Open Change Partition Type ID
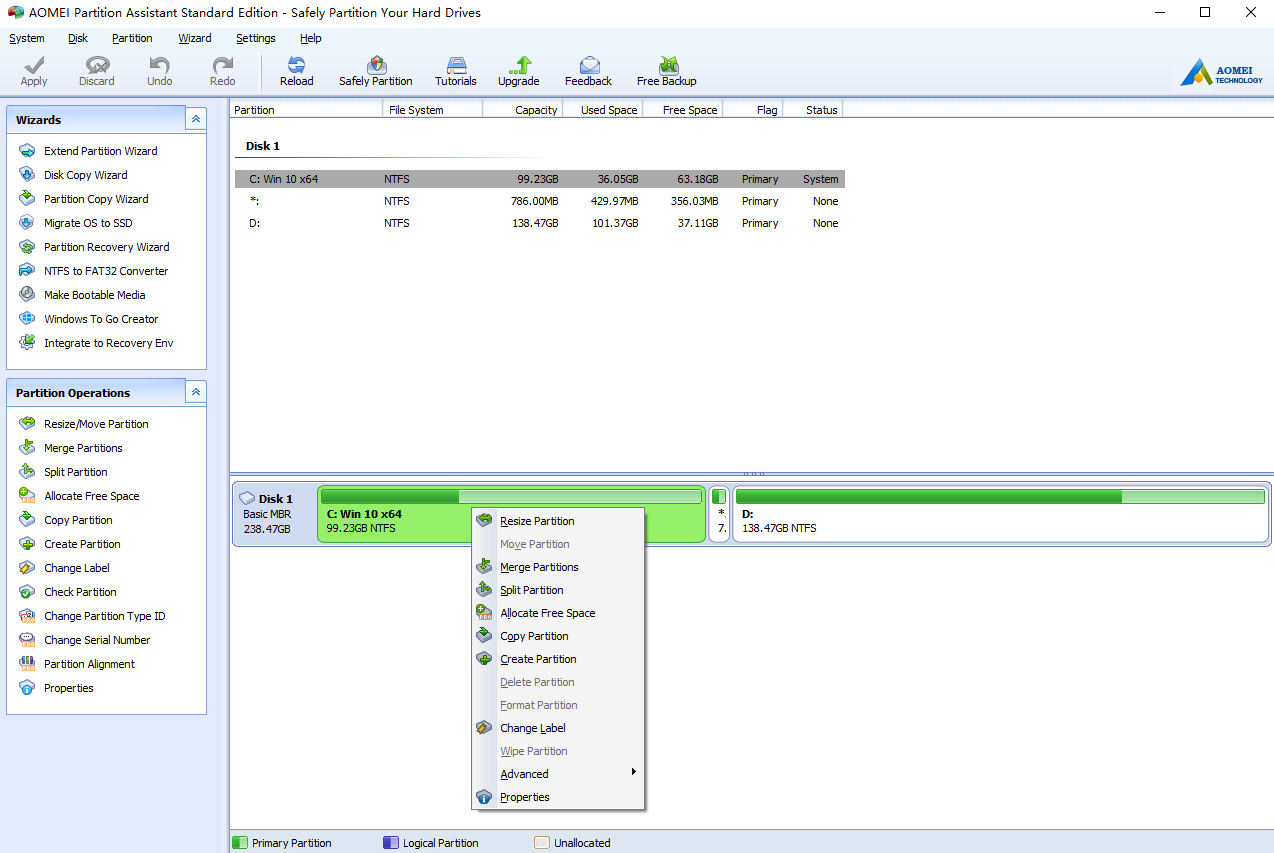Image resolution: width=1274 pixels, height=853 pixels. (104, 616)
